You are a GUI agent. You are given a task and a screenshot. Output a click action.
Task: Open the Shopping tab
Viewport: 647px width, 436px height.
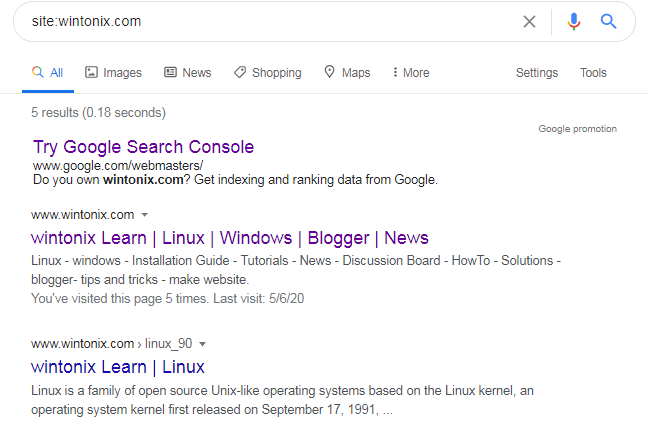[x=268, y=73]
